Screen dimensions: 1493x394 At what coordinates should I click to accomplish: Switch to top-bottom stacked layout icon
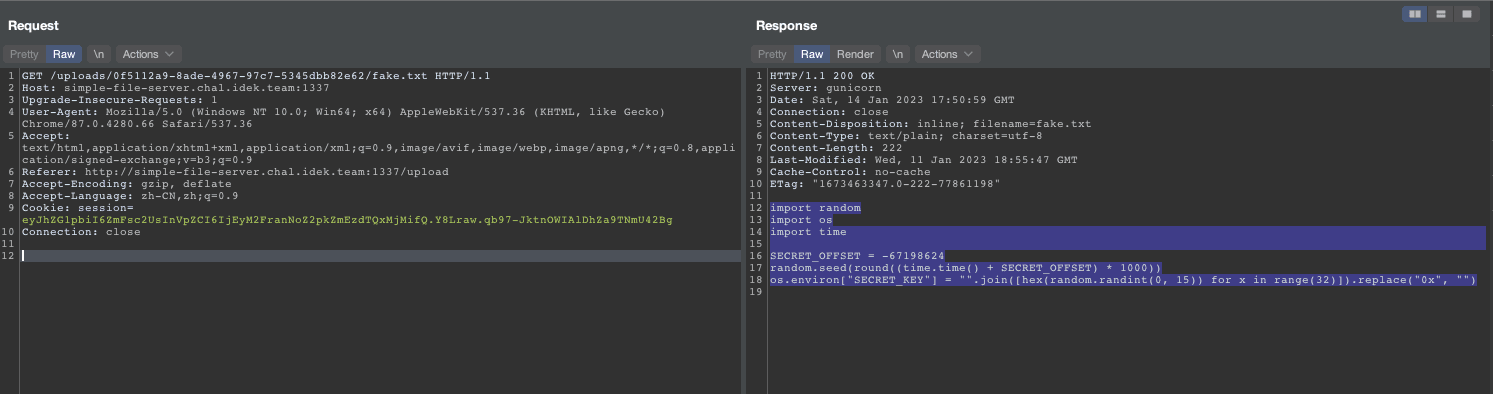coord(1441,14)
